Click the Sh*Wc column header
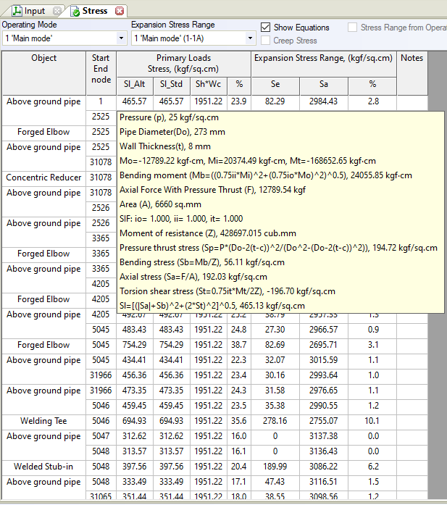The width and height of the screenshot is (447, 505). [x=208, y=86]
